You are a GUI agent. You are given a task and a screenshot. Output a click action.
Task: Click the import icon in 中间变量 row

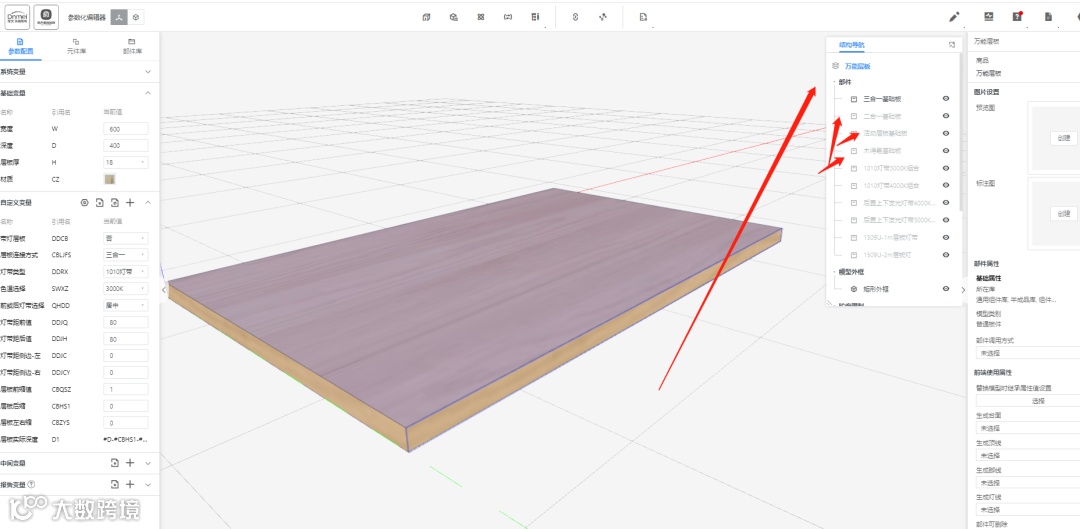click(115, 463)
